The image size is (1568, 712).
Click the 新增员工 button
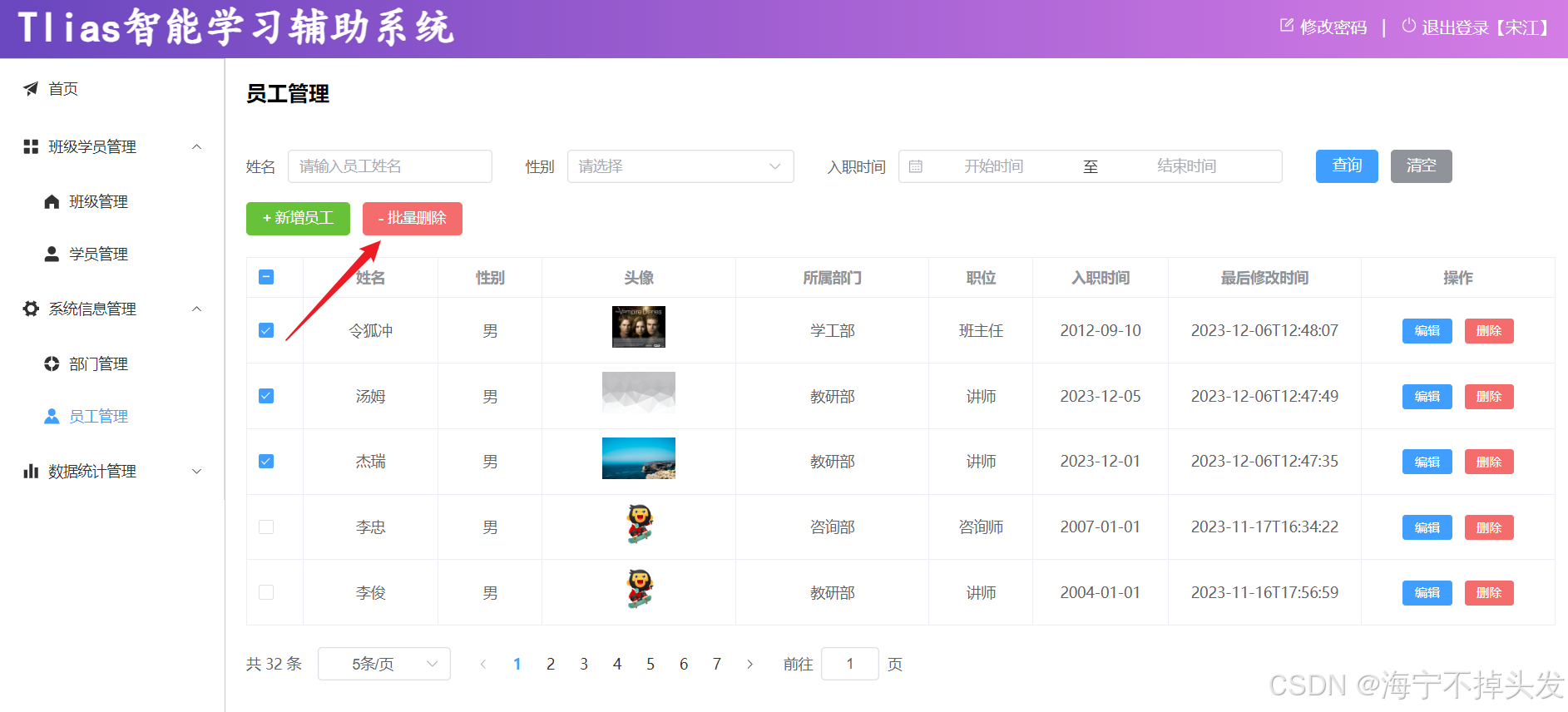coord(298,219)
